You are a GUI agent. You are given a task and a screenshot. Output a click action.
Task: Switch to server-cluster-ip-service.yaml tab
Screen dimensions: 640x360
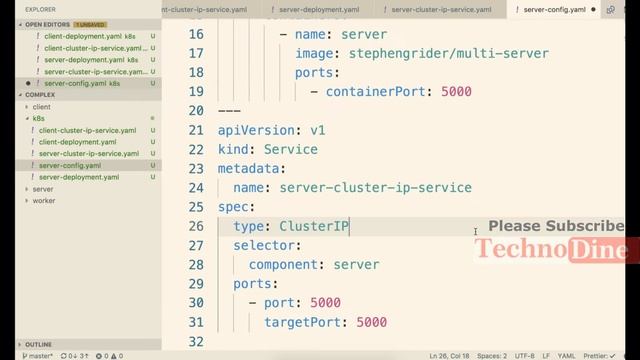(x=441, y=9)
